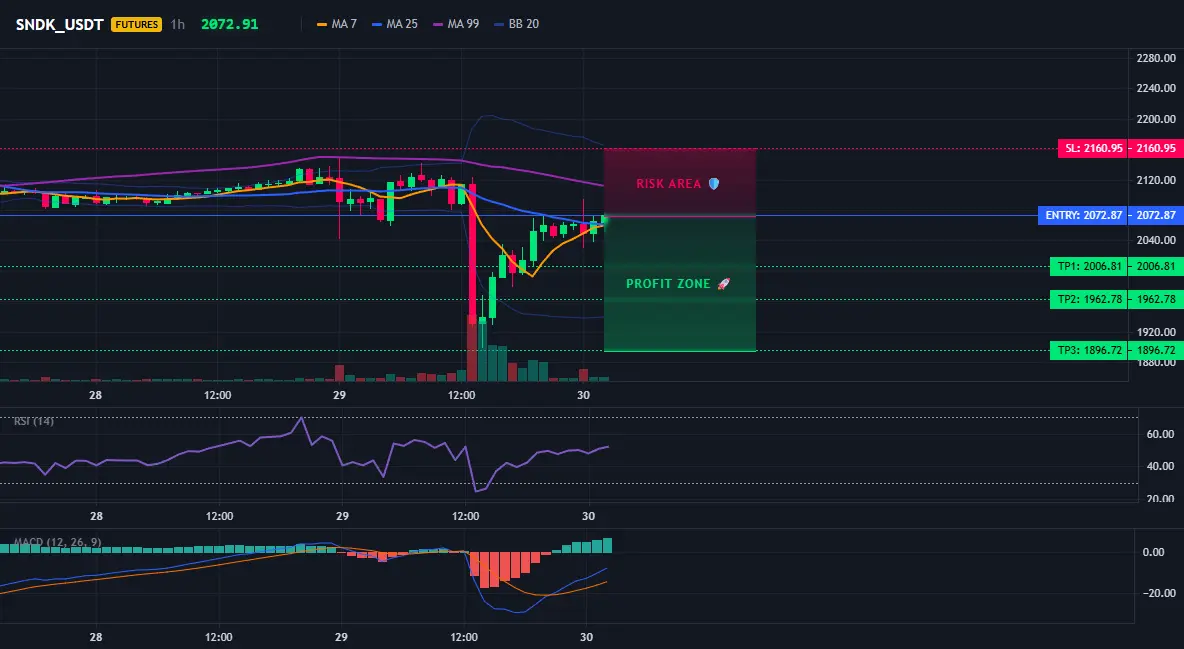Click the SNDK_USDT symbol name
The height and width of the screenshot is (649, 1184).
pos(60,24)
